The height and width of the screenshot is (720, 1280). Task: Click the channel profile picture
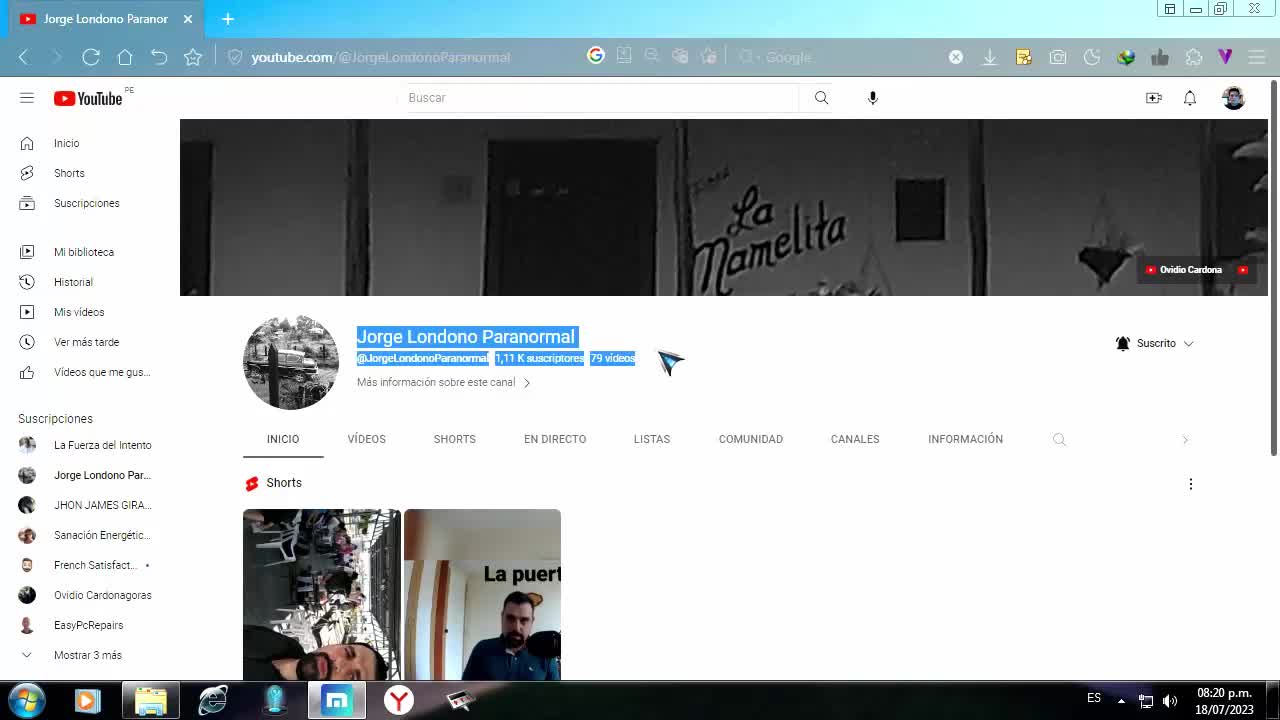(291, 362)
